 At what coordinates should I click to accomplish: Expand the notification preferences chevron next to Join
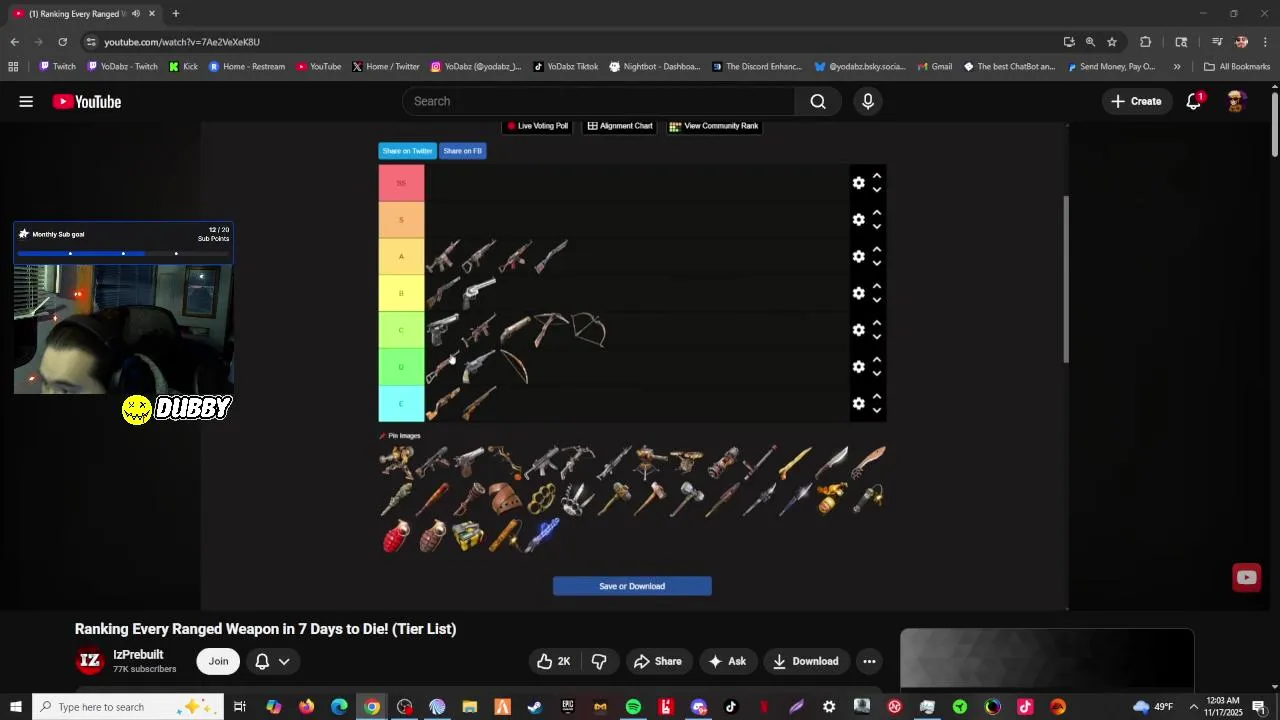click(284, 661)
